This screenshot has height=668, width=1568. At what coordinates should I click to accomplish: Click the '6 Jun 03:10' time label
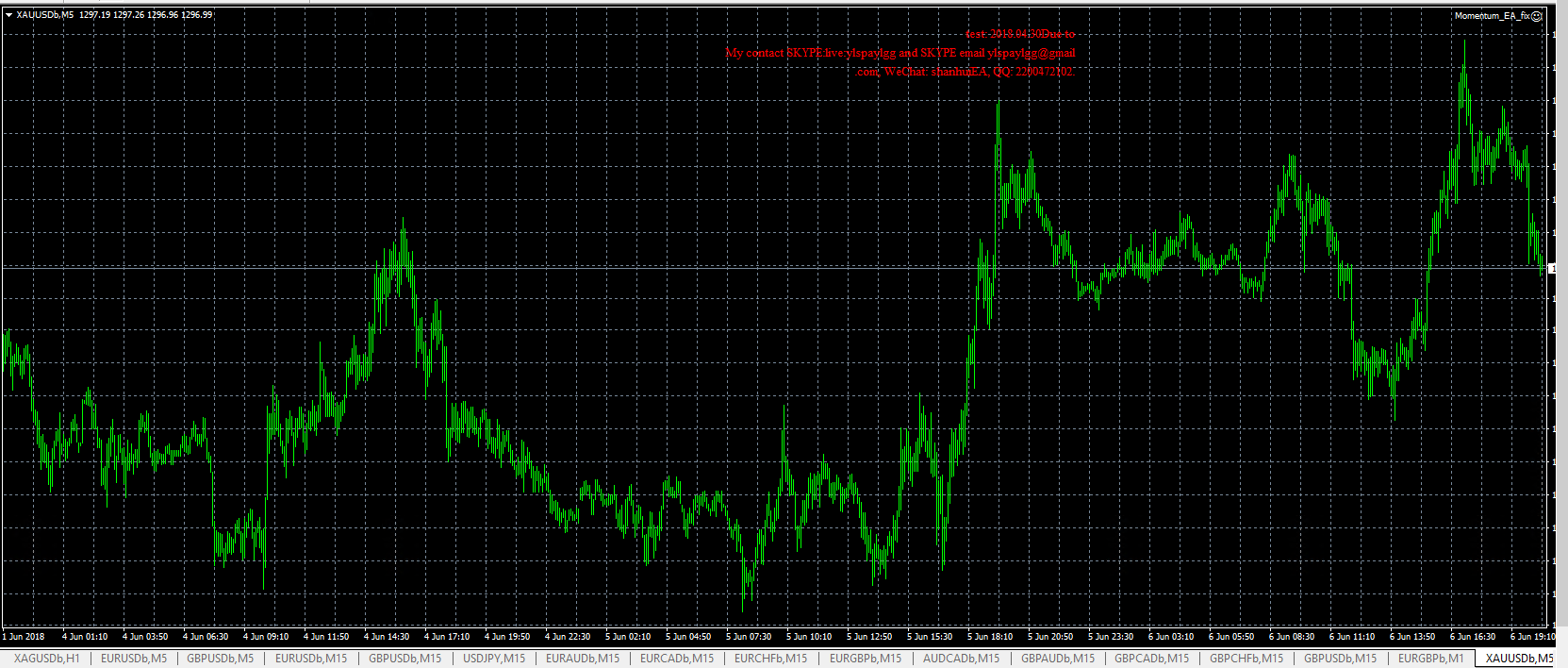point(1171,637)
